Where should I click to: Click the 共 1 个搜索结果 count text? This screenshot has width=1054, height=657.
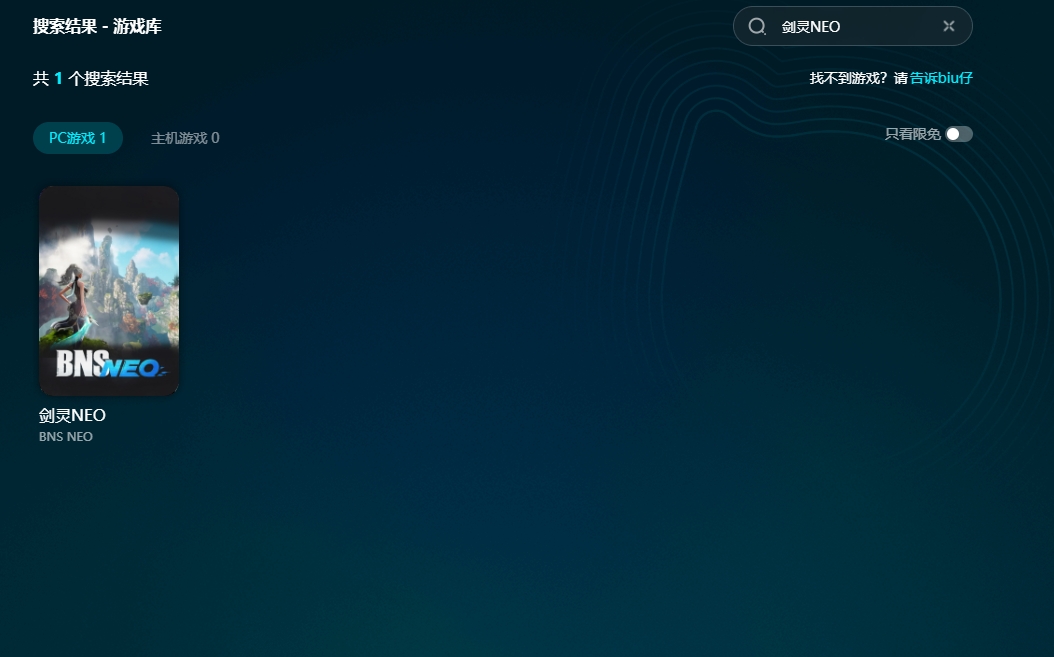click(x=91, y=79)
